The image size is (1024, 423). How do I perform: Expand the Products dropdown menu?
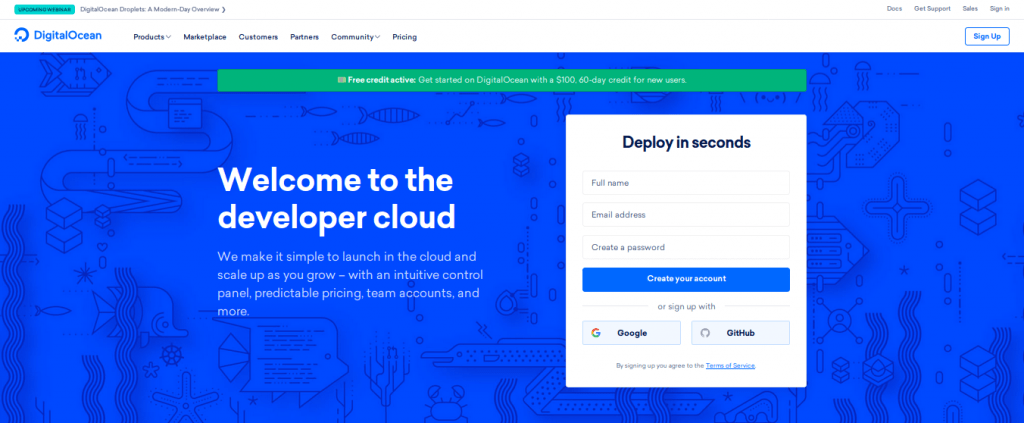pyautogui.click(x=152, y=37)
